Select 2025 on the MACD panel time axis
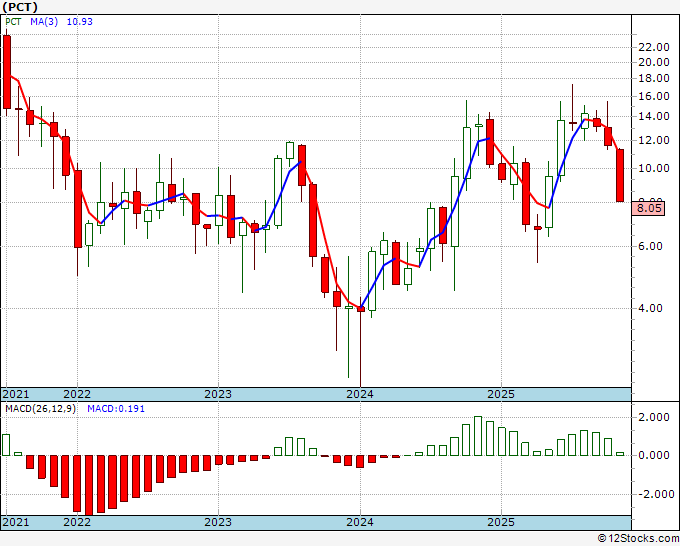Viewport: 680px width, 546px height. coord(501,522)
